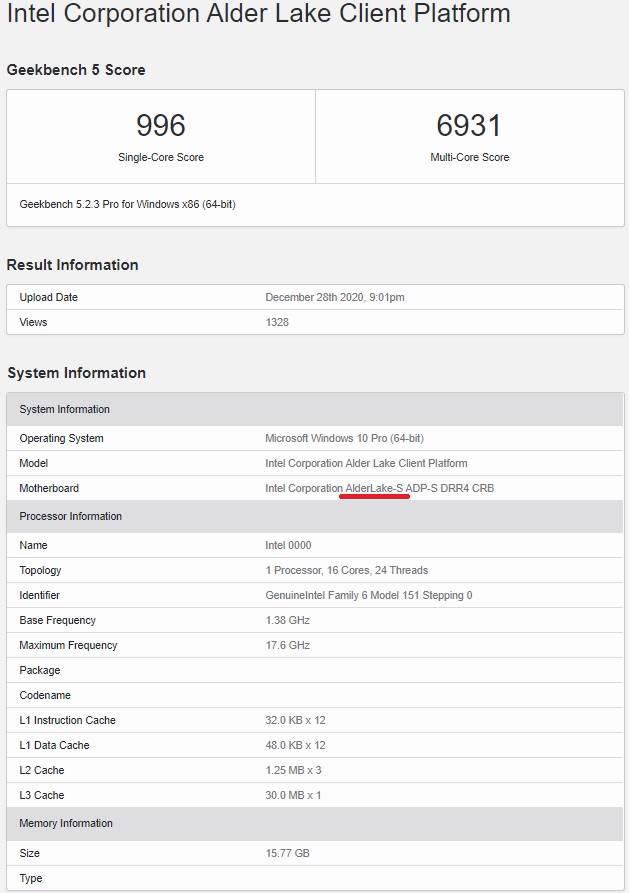Select L2 cache value 1.25 MB x 3
The image size is (629, 893).
293,771
